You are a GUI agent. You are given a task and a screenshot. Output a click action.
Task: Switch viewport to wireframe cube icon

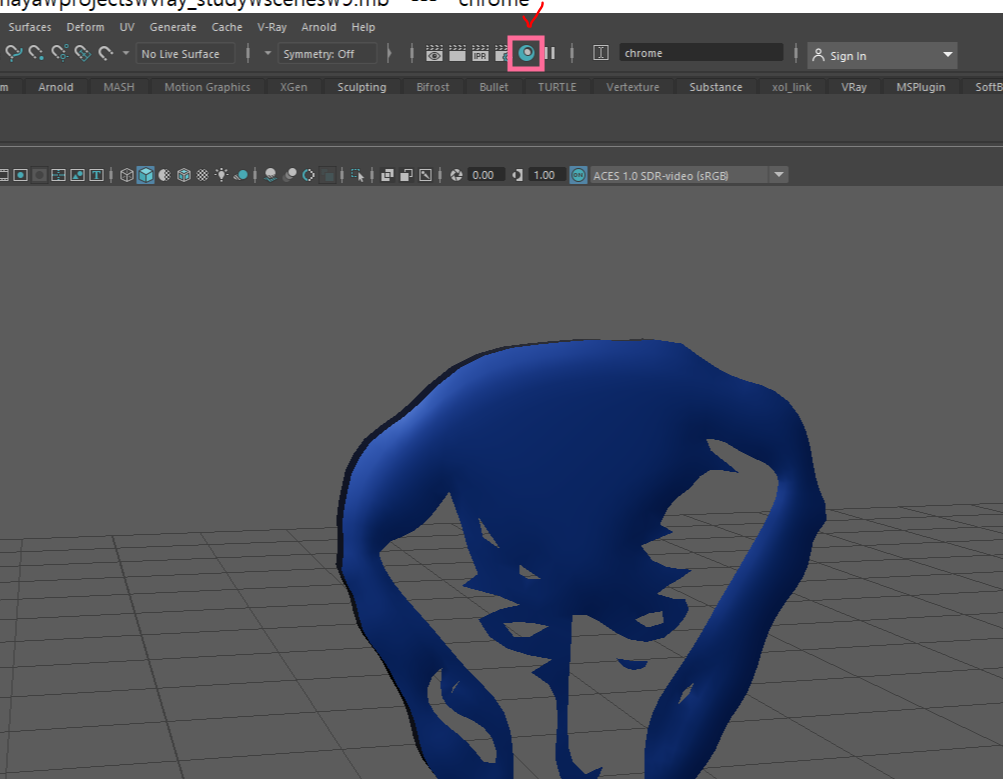(127, 175)
